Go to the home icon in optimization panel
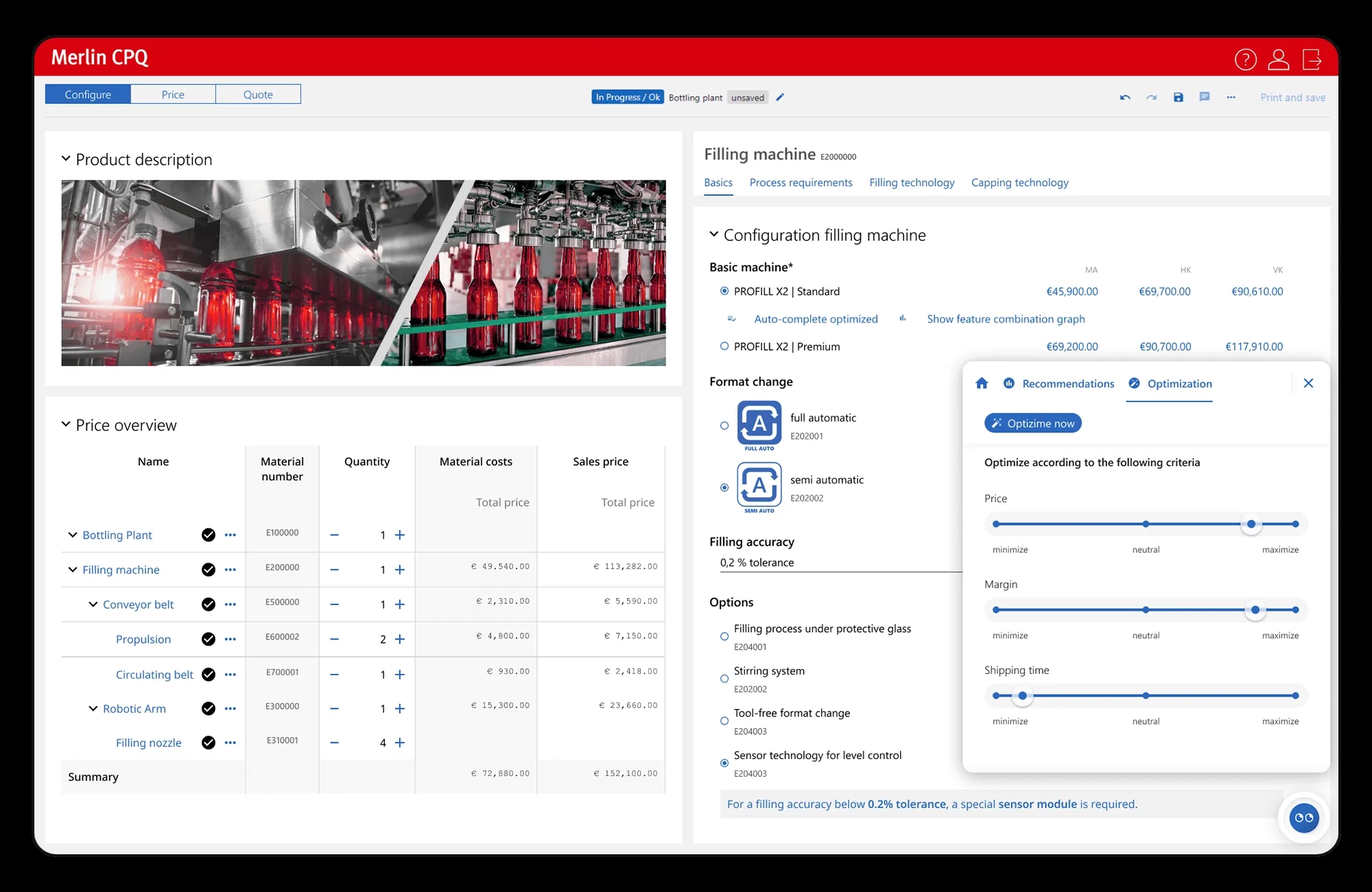Viewport: 1372px width, 892px height. point(982,383)
